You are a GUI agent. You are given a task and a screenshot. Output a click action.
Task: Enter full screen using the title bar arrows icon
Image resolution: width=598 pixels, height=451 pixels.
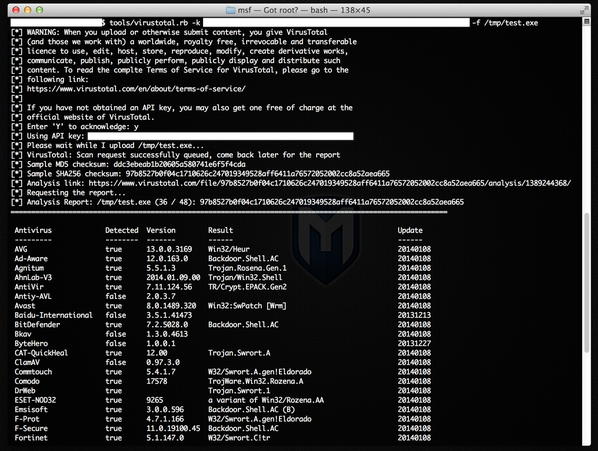click(584, 10)
